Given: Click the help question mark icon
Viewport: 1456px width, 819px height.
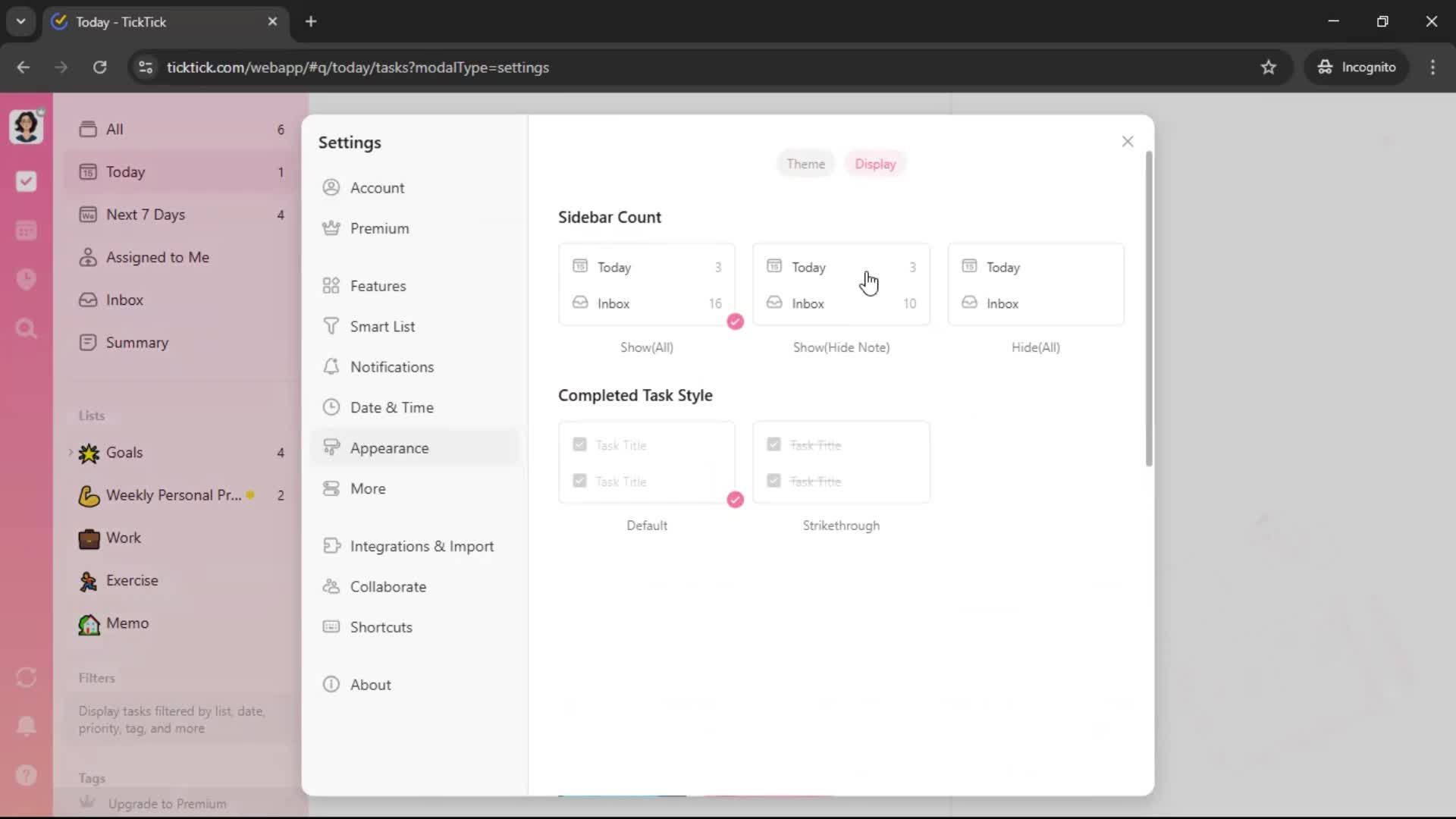Looking at the screenshot, I should 27,775.
